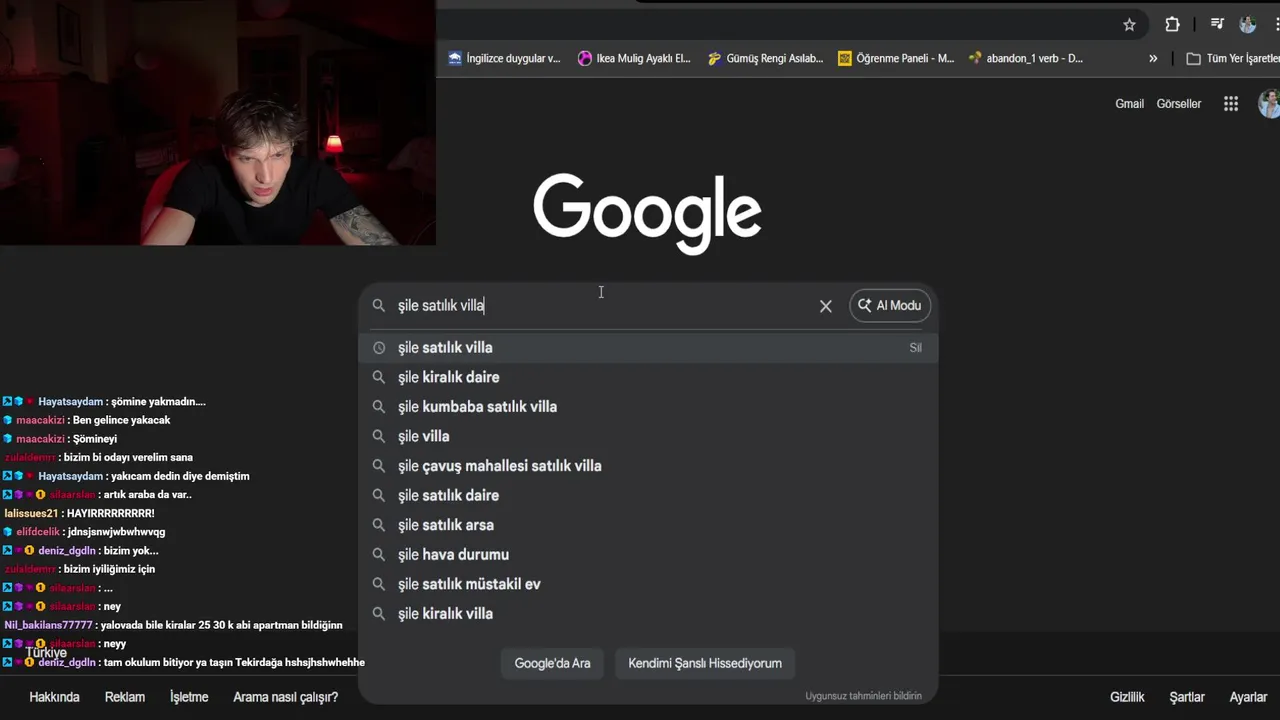Select history suggestion şile satılık villa
This screenshot has width=1280, height=720.
[x=648, y=348]
